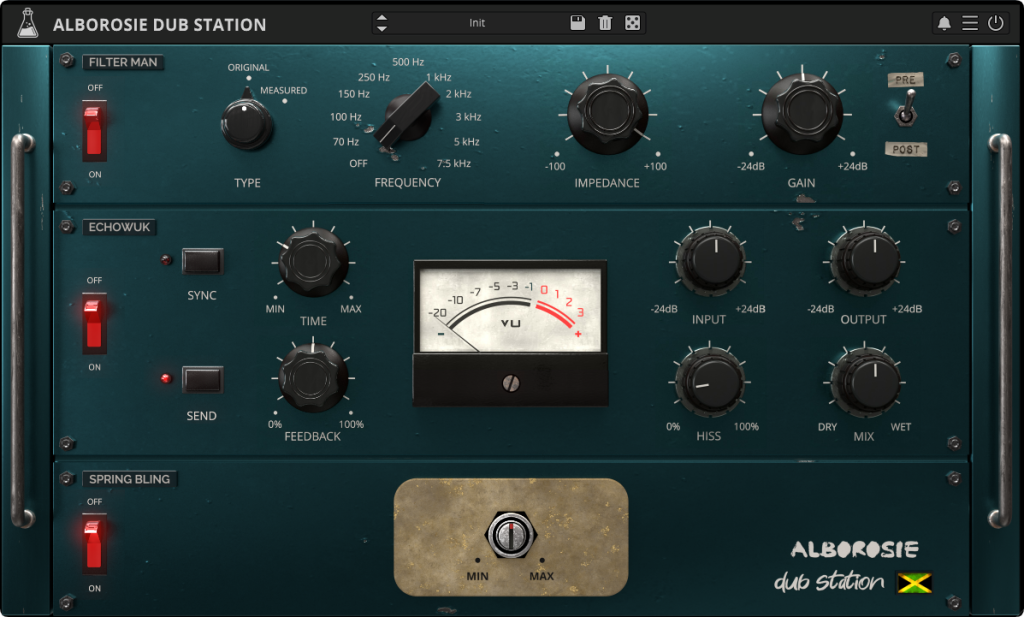Toggle plugin bypass with the power icon

tap(995, 24)
